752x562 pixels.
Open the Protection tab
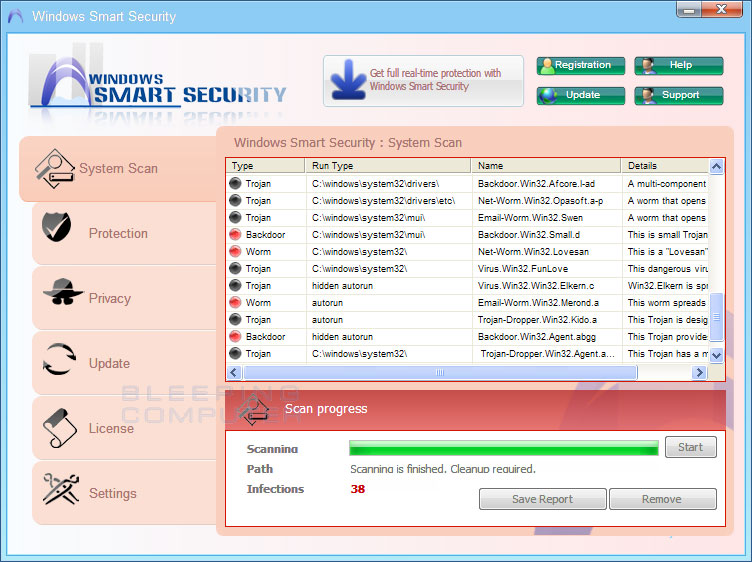(118, 234)
